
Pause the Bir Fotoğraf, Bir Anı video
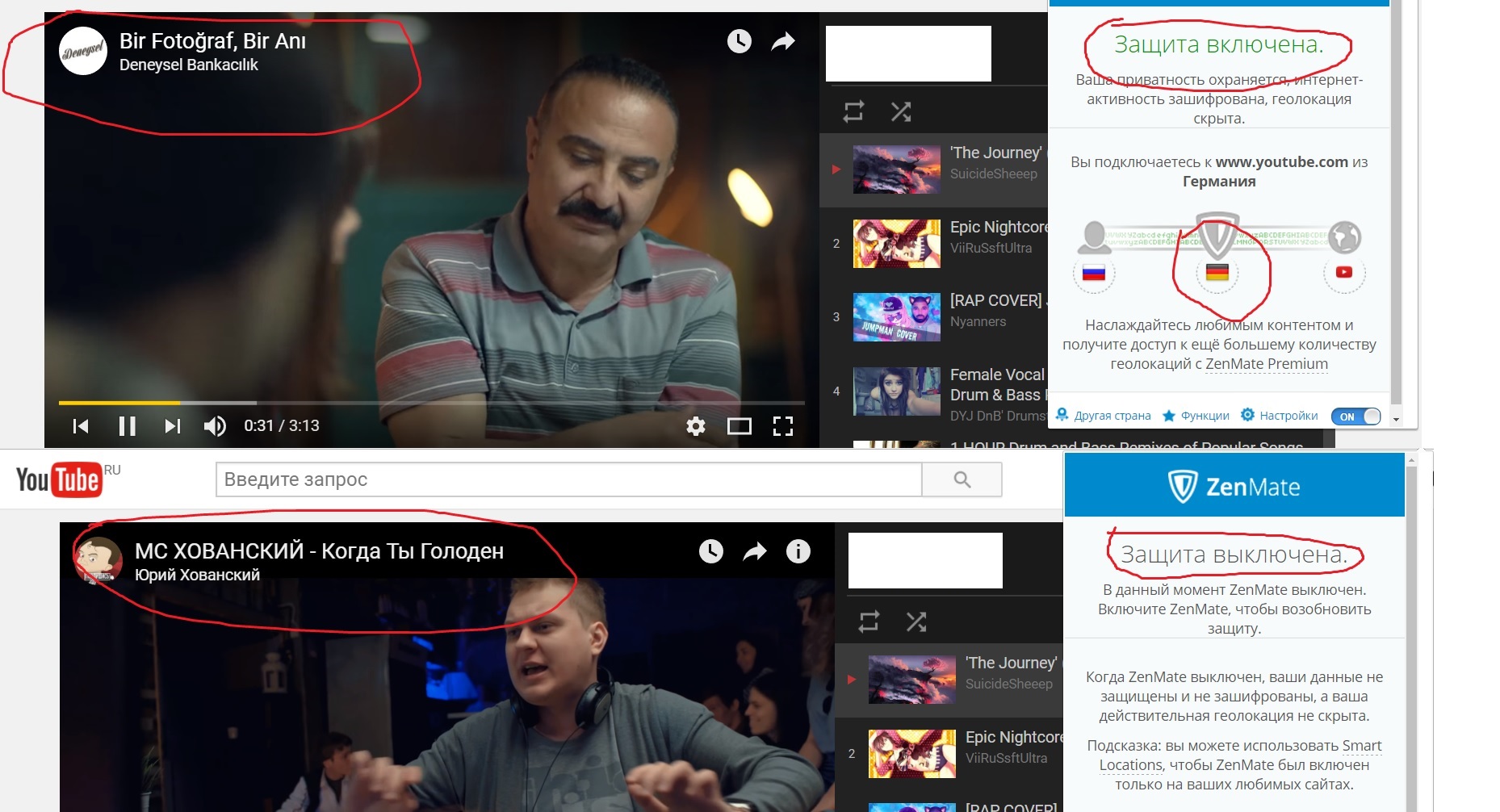click(x=127, y=425)
